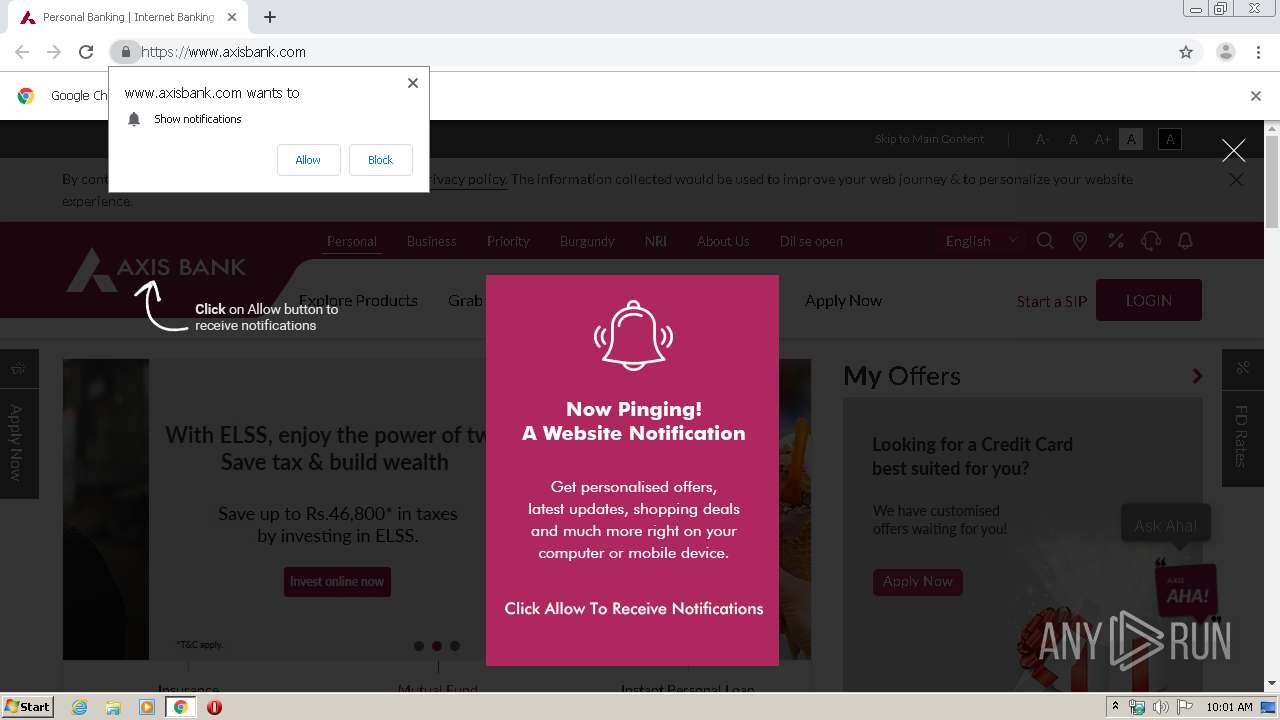Select dark contrast theme A swatch
The width and height of the screenshot is (1280, 720).
click(1169, 139)
